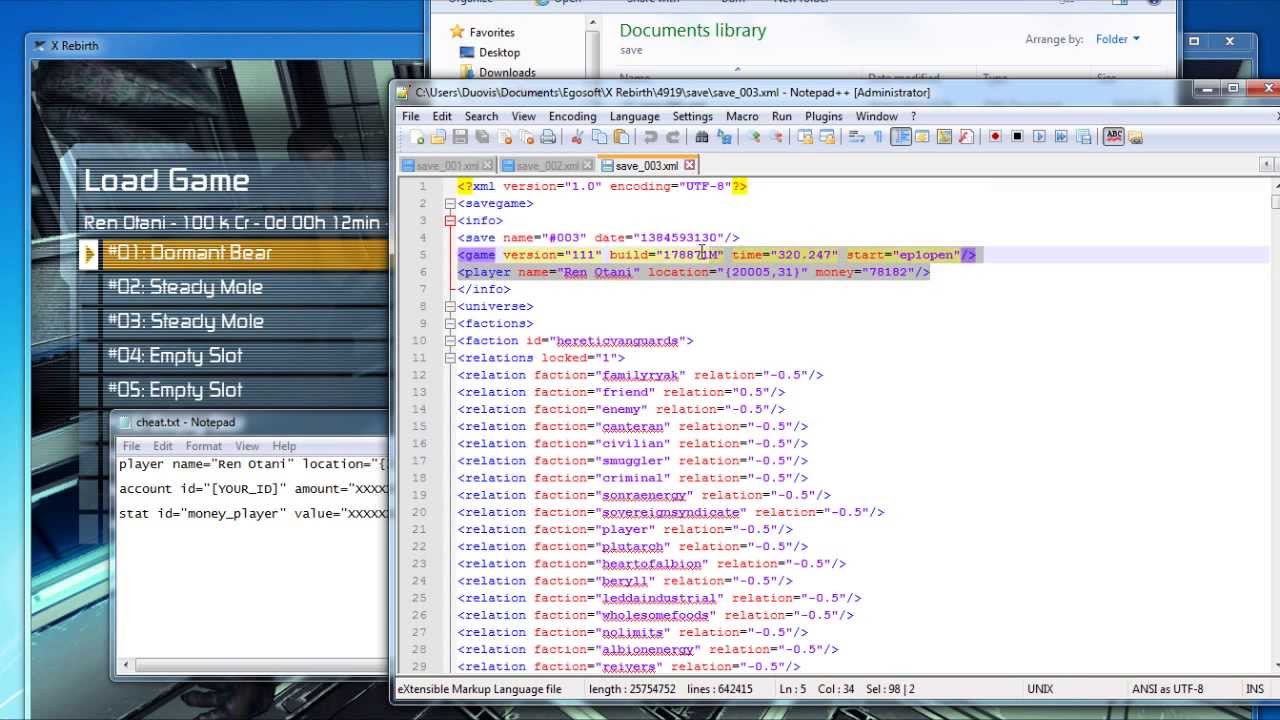
Task: Collapse the info fold on line 3
Action: 450,220
